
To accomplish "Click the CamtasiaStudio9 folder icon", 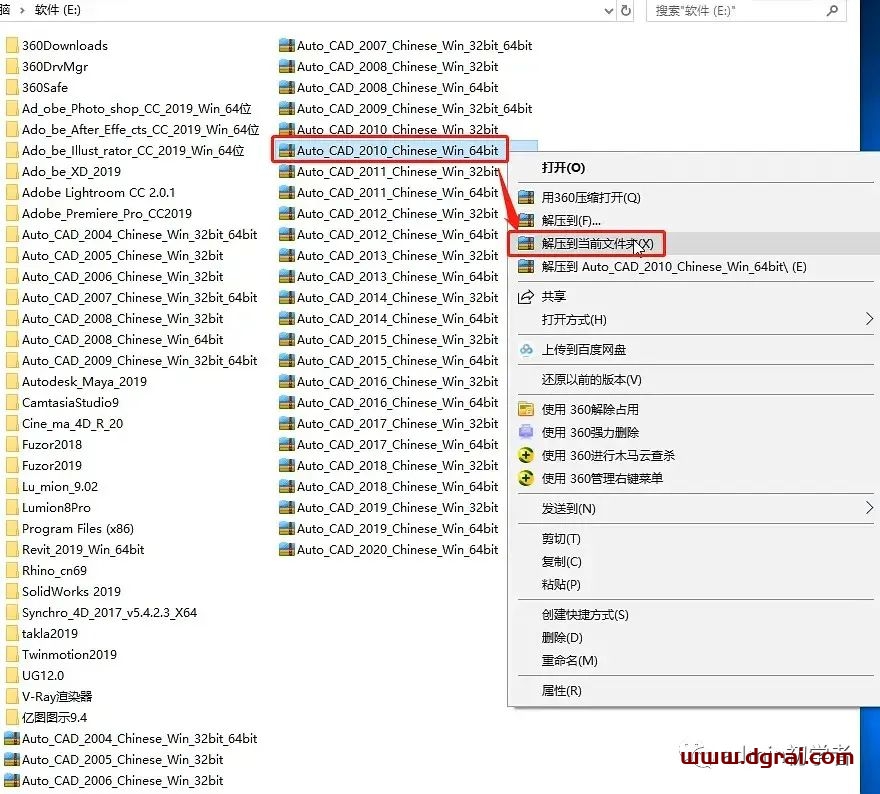I will click(12, 402).
